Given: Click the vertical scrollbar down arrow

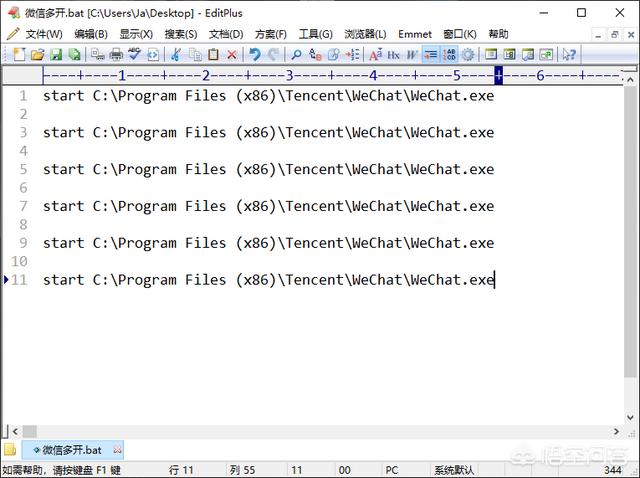Looking at the screenshot, I should 630,417.
